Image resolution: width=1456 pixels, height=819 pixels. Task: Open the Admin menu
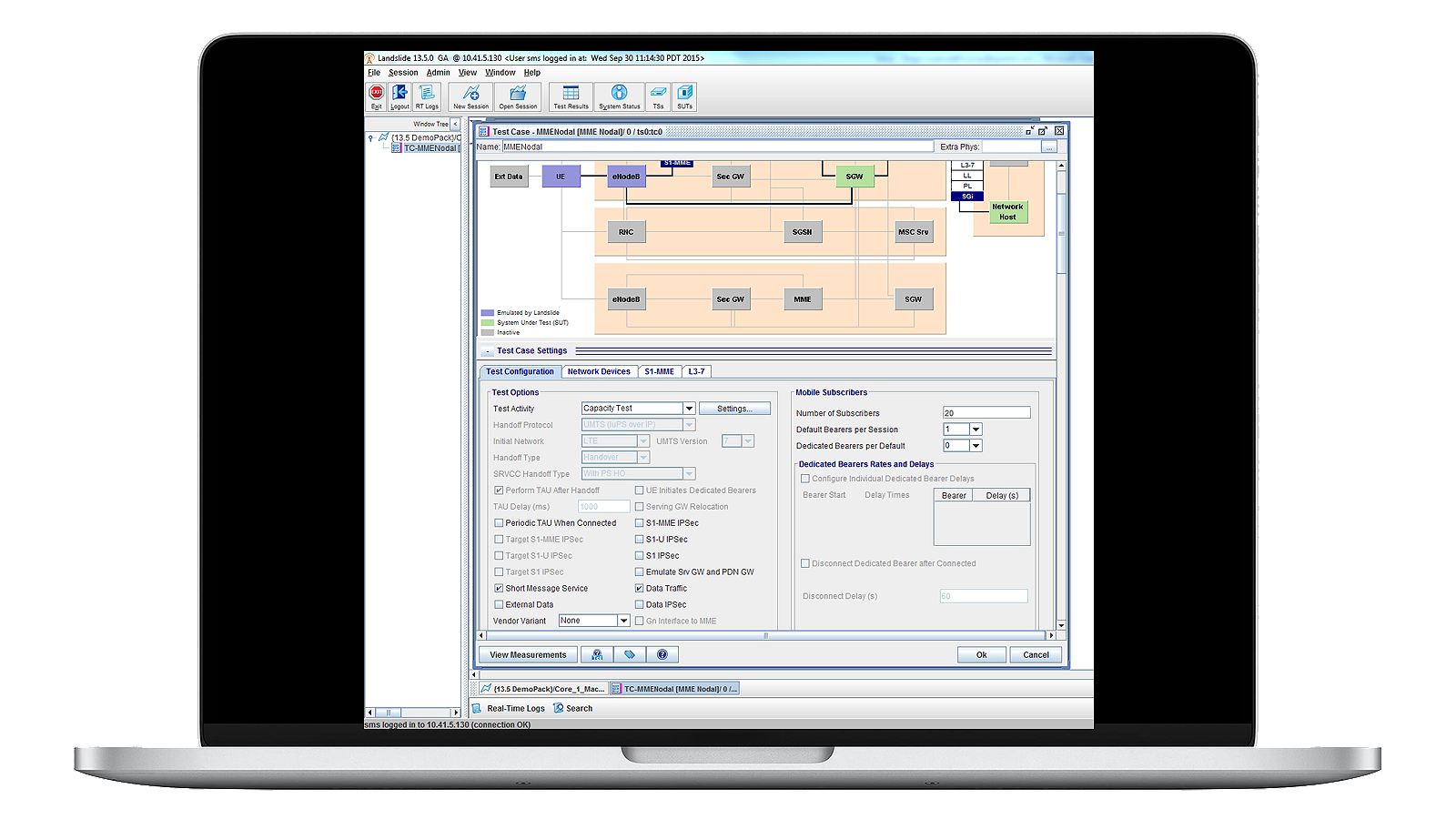[x=439, y=73]
